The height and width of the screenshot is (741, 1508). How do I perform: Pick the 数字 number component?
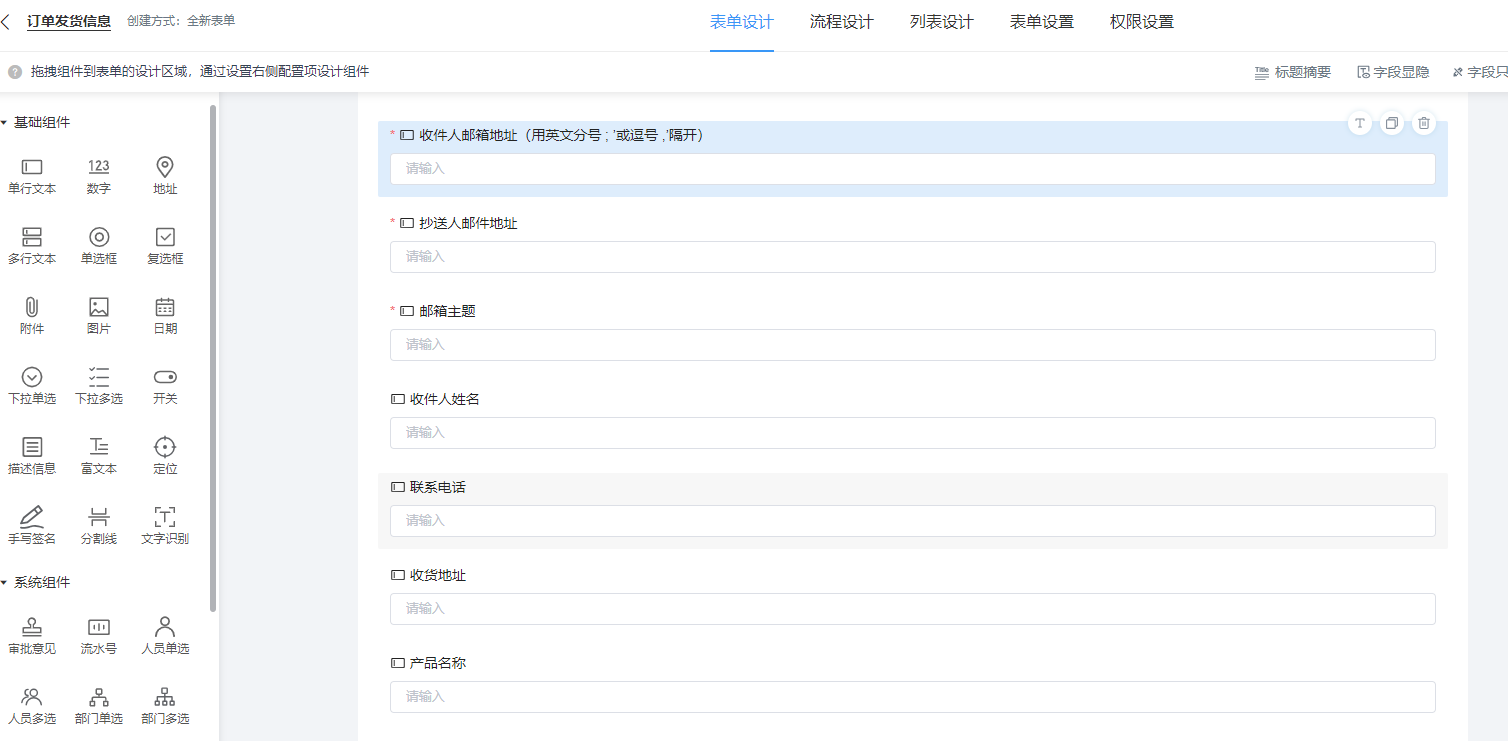[98, 168]
